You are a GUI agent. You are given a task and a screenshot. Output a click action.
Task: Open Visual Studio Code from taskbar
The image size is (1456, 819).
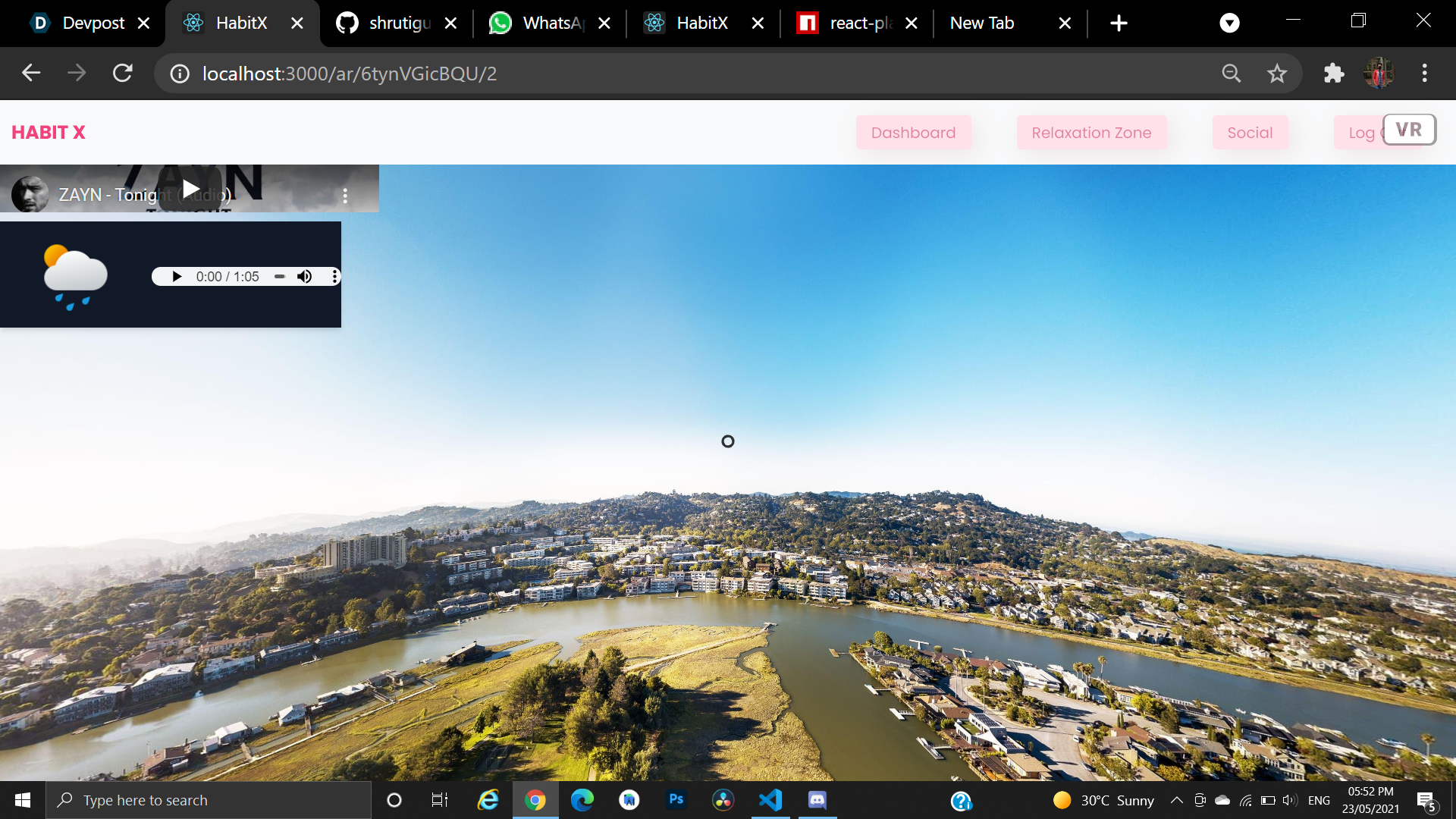coord(770,800)
